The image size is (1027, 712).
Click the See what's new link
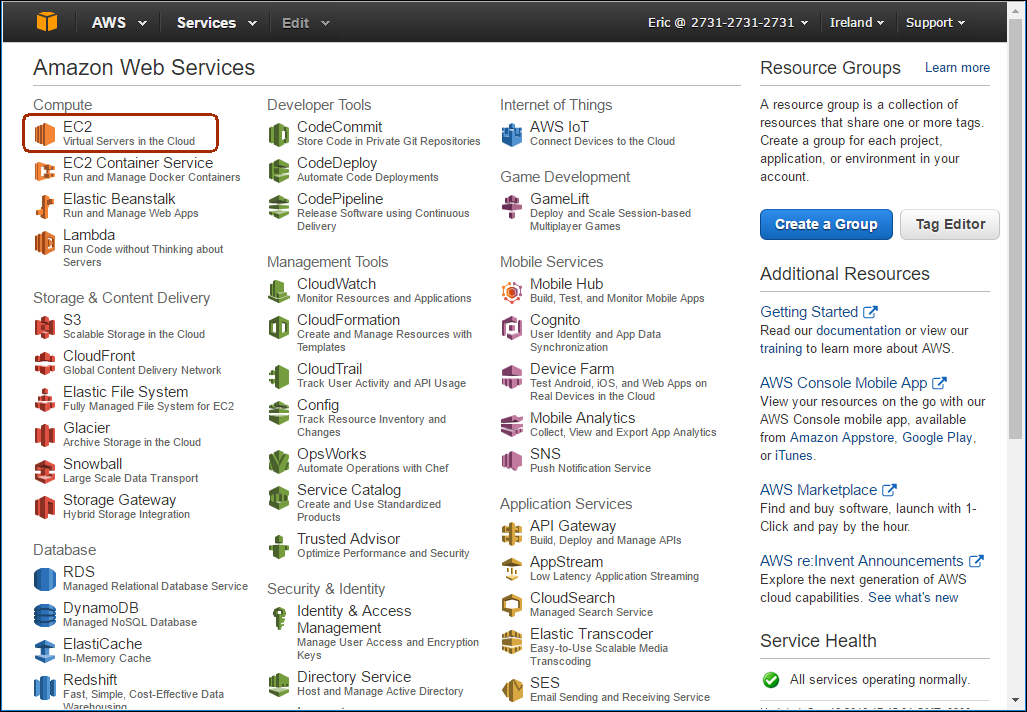[912, 597]
